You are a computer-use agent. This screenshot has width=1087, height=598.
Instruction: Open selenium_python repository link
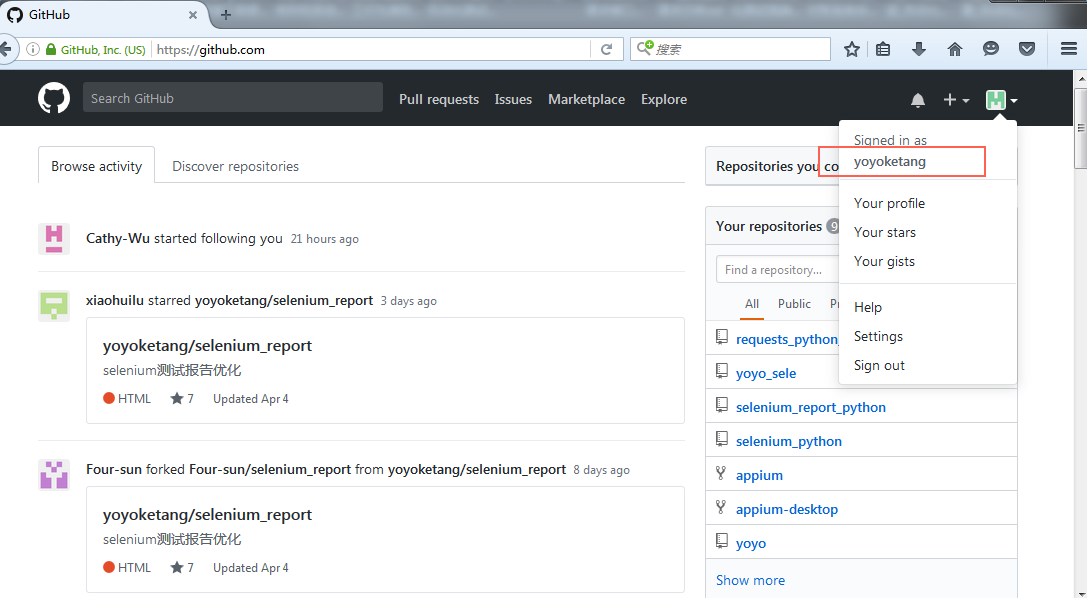[x=788, y=441]
